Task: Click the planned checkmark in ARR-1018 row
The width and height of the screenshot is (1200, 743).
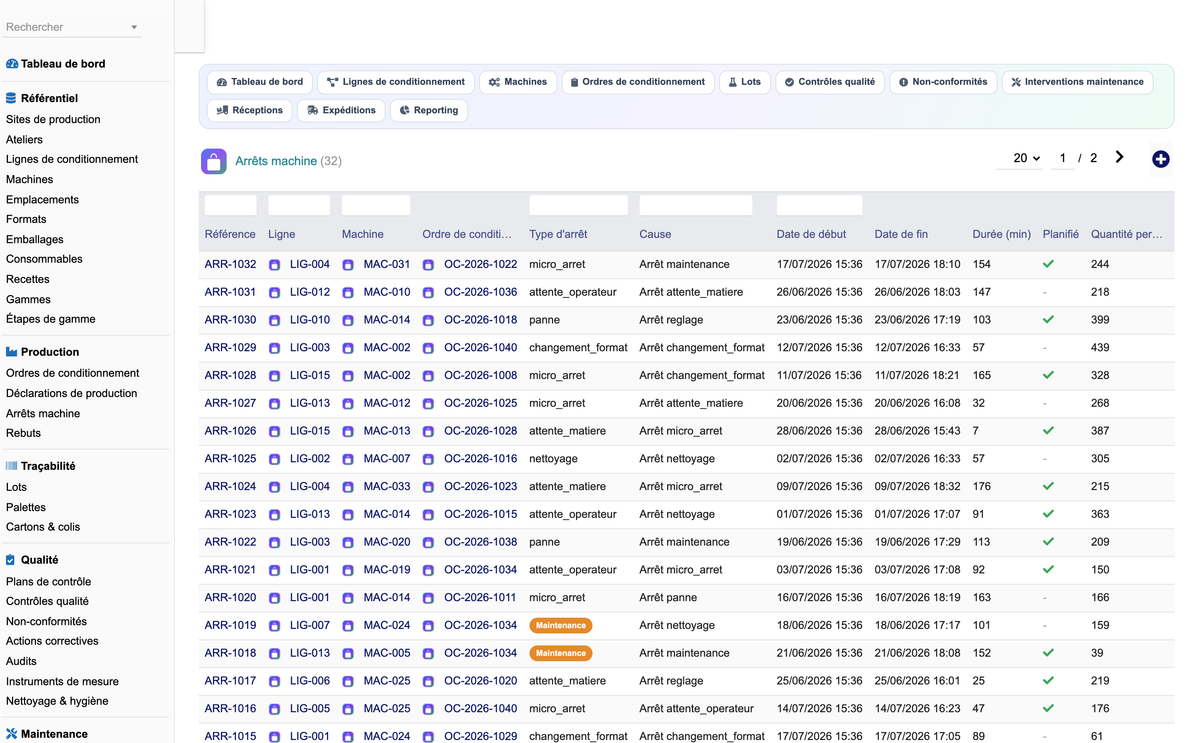Action: point(1048,653)
